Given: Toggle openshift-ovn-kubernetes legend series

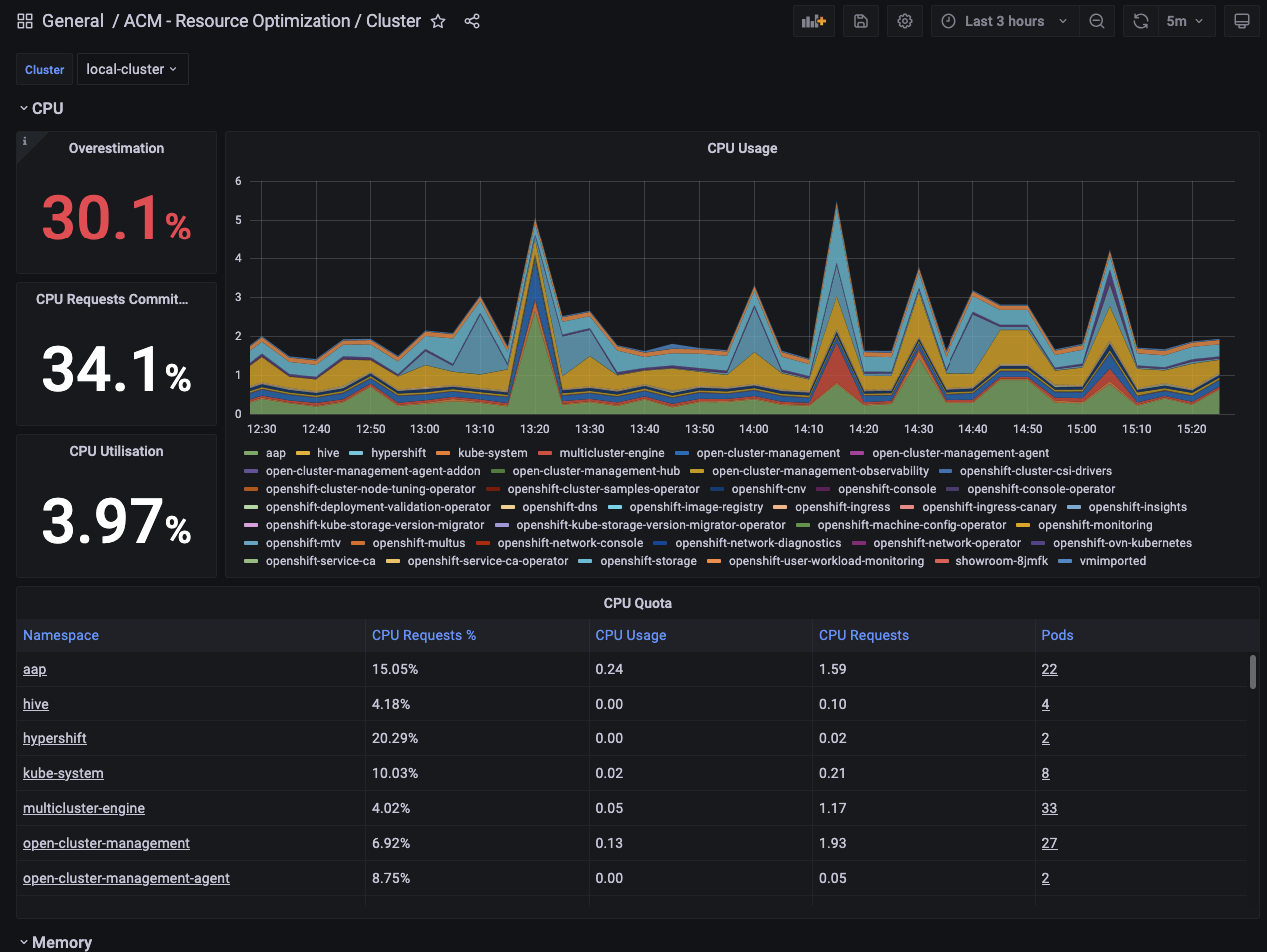Looking at the screenshot, I should [x=1122, y=543].
